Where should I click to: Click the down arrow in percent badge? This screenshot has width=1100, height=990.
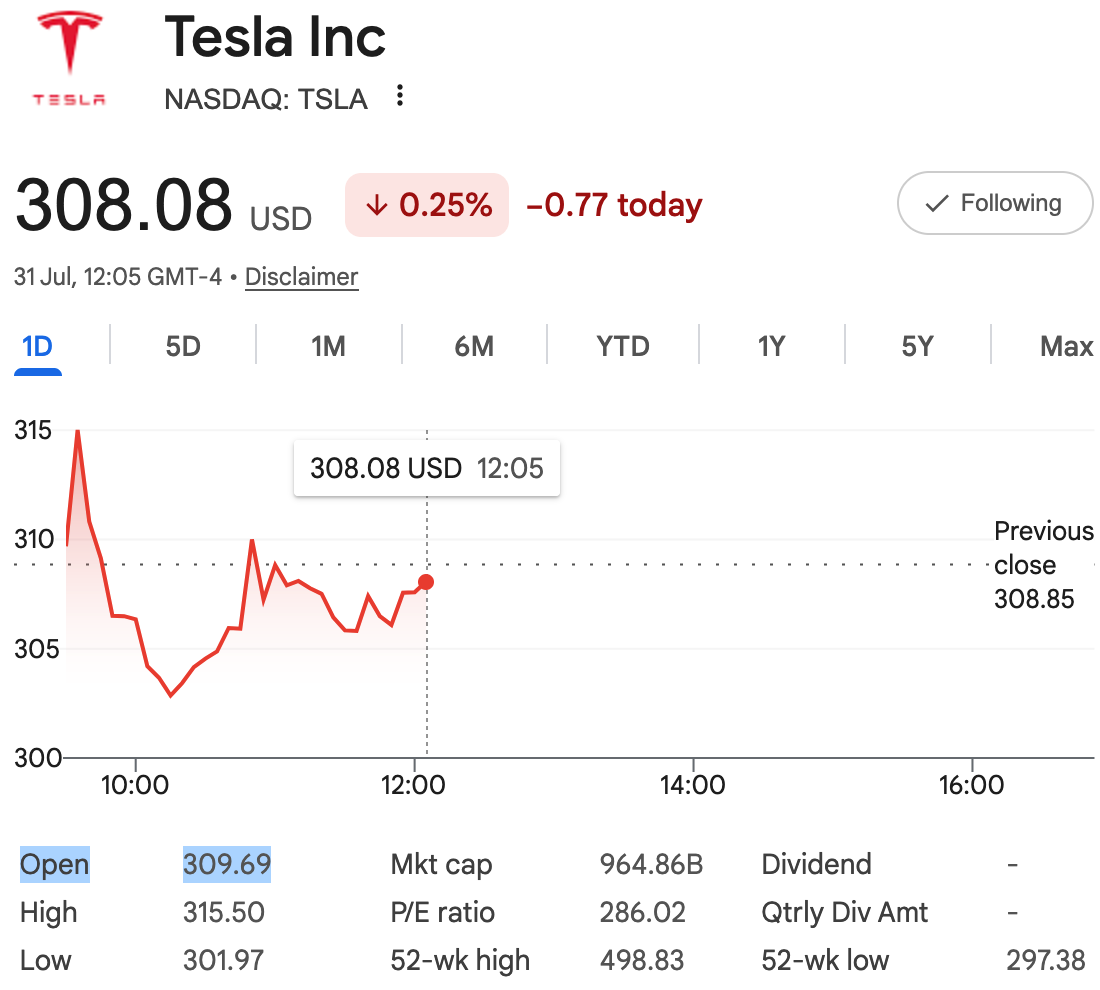[377, 206]
